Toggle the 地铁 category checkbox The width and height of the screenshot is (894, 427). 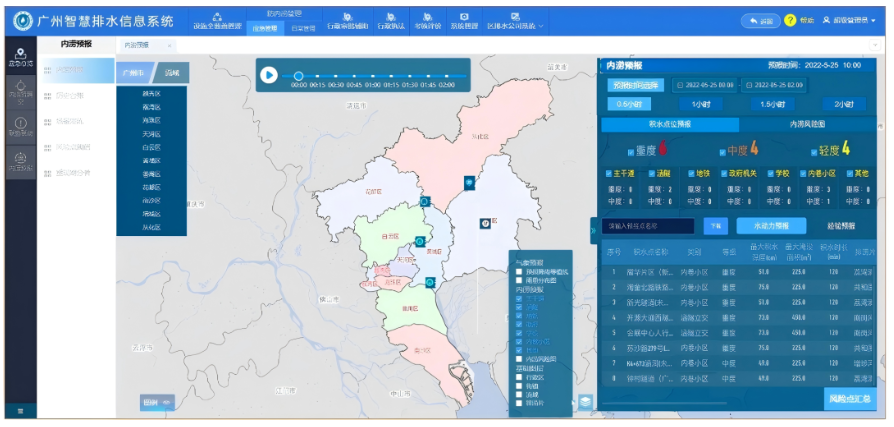pos(690,174)
